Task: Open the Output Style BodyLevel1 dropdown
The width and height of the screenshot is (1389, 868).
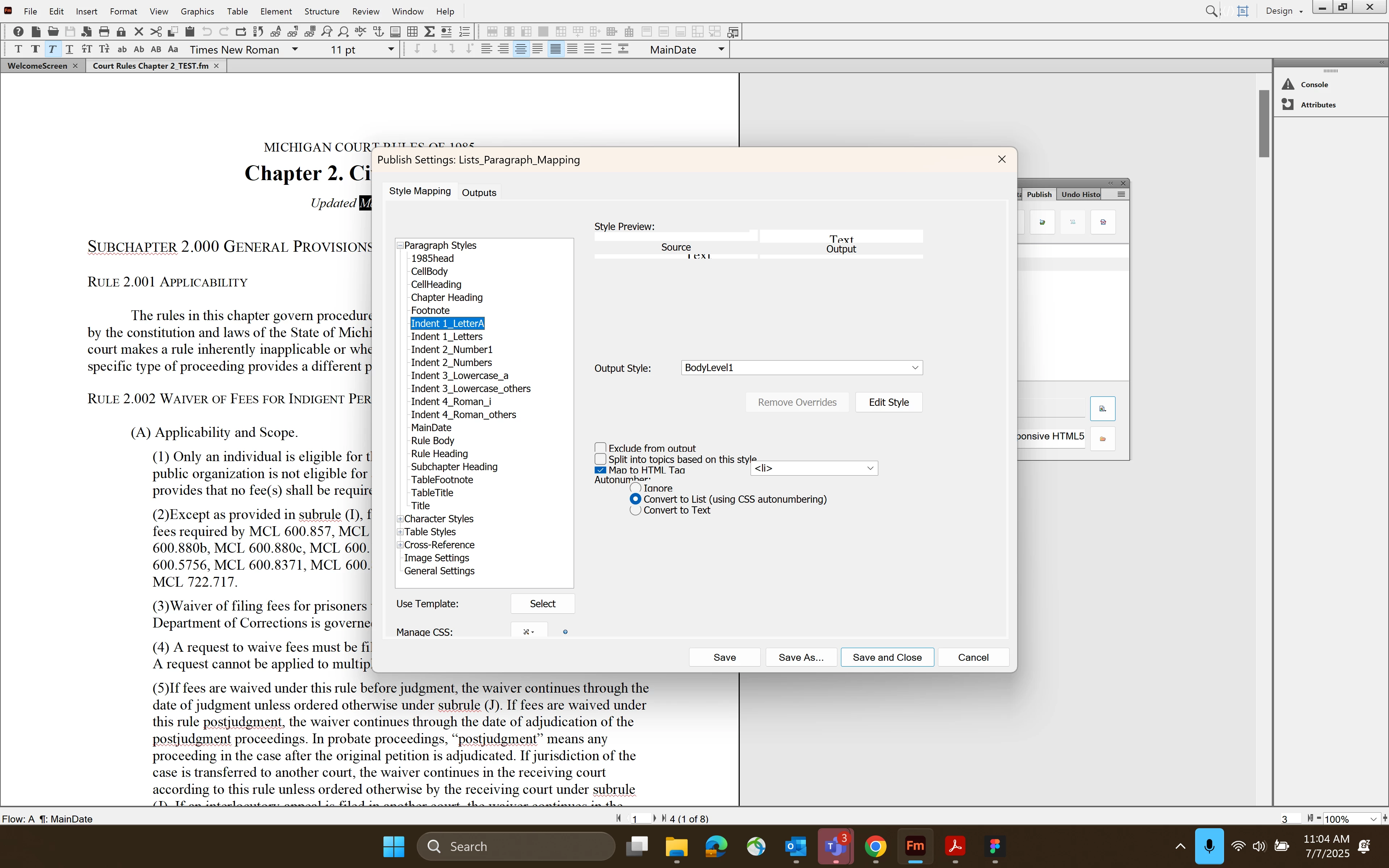Action: [x=915, y=367]
